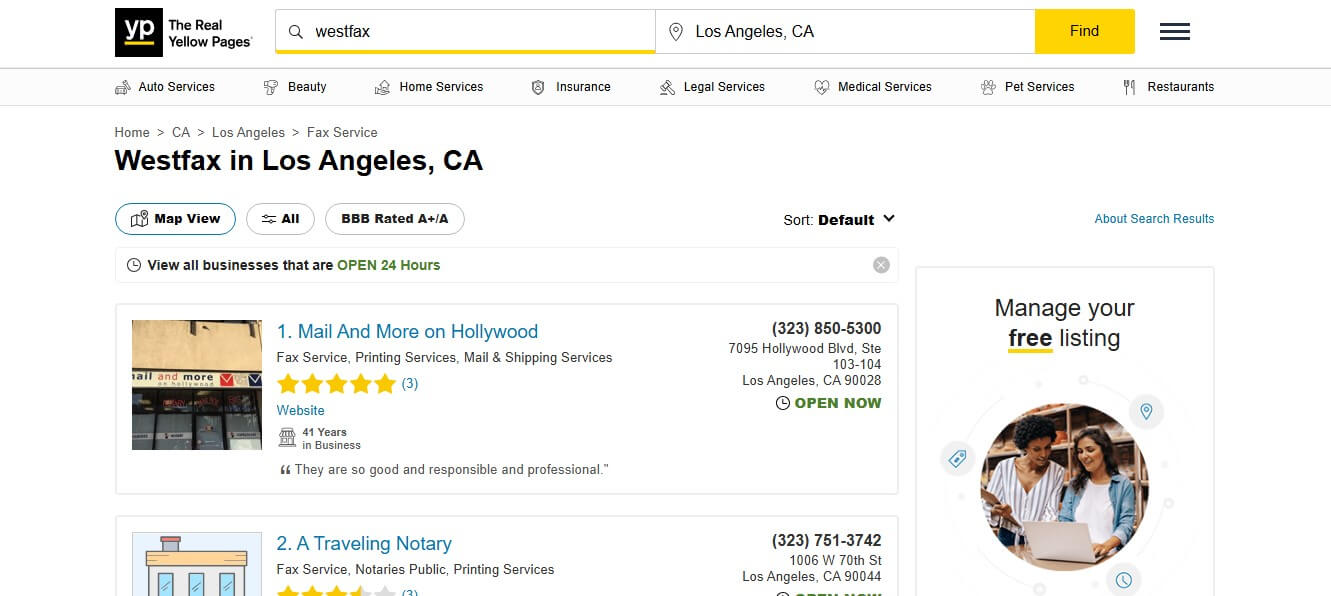Toggle the Map View option

click(175, 218)
